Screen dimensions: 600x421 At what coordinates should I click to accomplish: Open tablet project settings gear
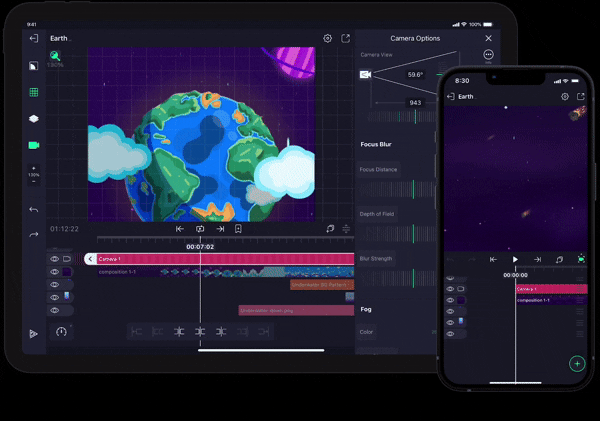327,38
